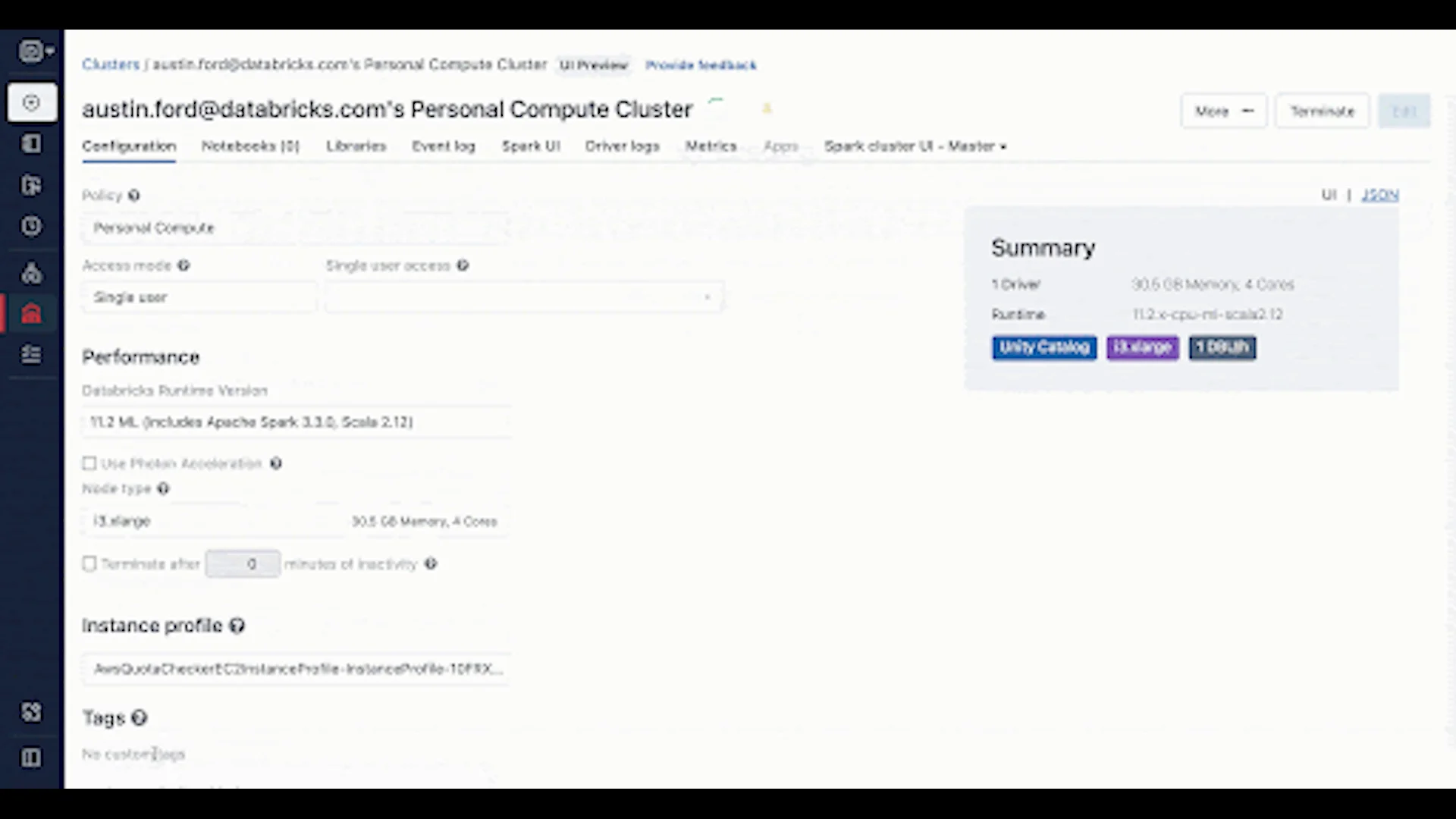Open the Repos icon in sidebar
Image resolution: width=1456 pixels, height=819 pixels.
32,185
